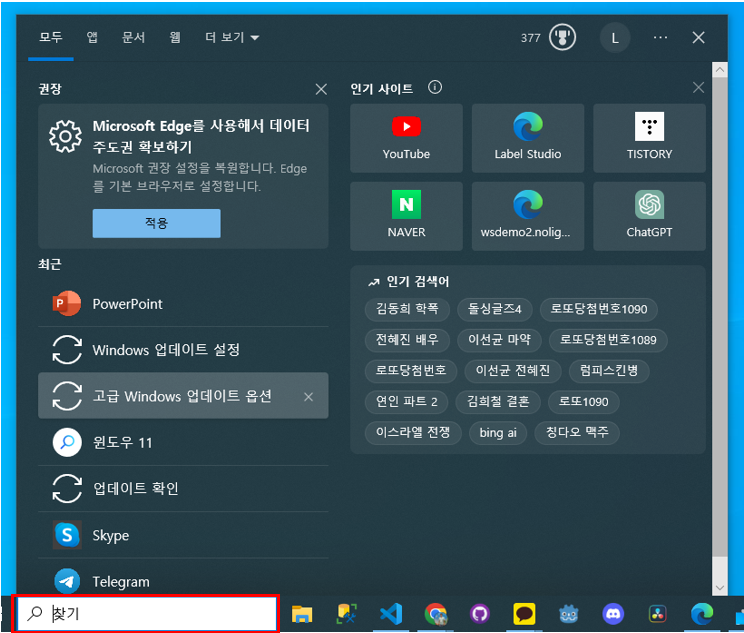
Task: Launch PowerPoint from recent list
Action: pyautogui.click(x=183, y=304)
